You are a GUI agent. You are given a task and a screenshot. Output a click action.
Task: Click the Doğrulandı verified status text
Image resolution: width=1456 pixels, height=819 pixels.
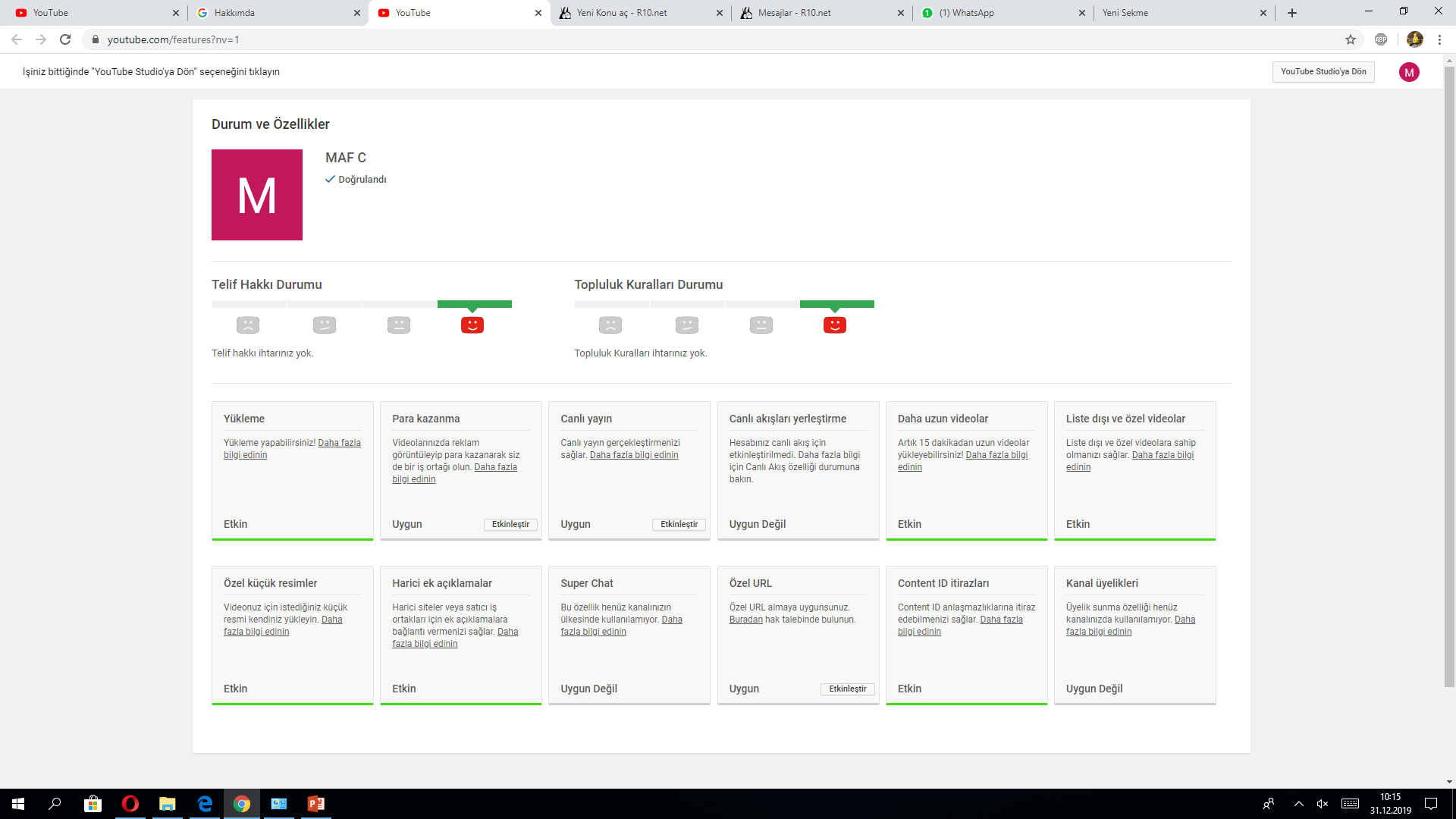[x=362, y=180]
